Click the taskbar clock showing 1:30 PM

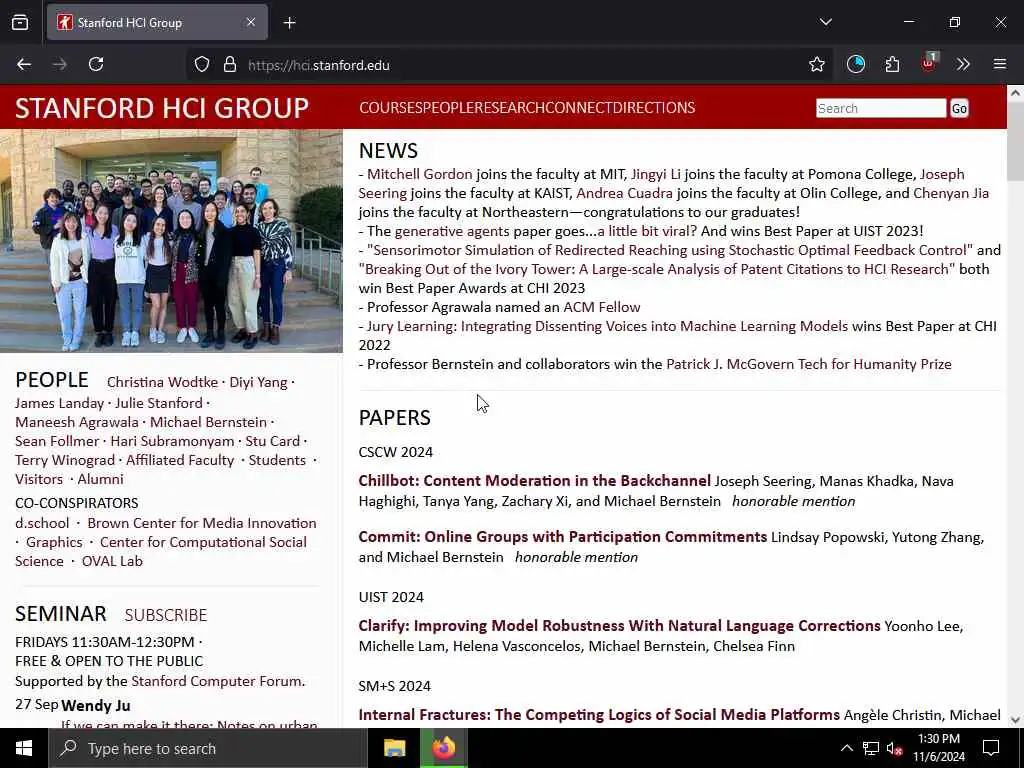click(938, 748)
